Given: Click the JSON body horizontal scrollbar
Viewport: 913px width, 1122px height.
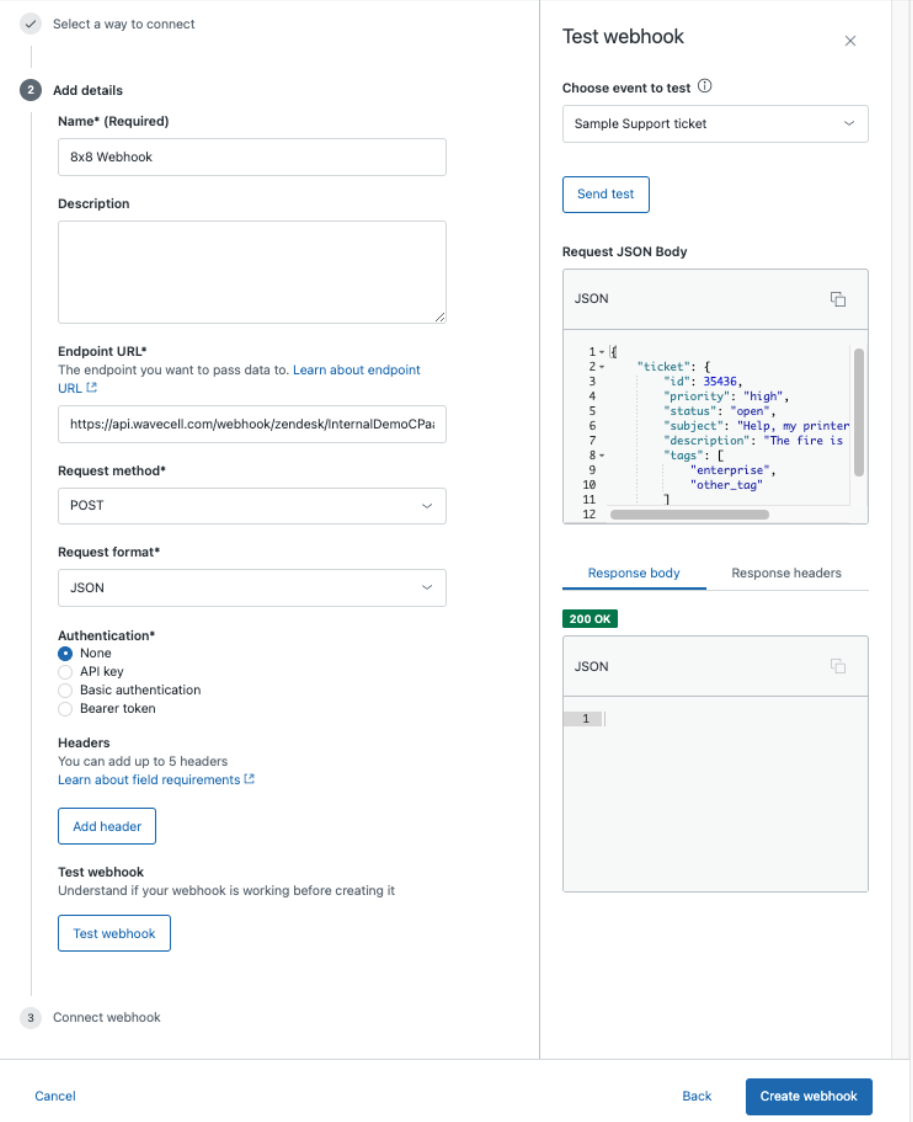Looking at the screenshot, I should pyautogui.click(x=689, y=515).
